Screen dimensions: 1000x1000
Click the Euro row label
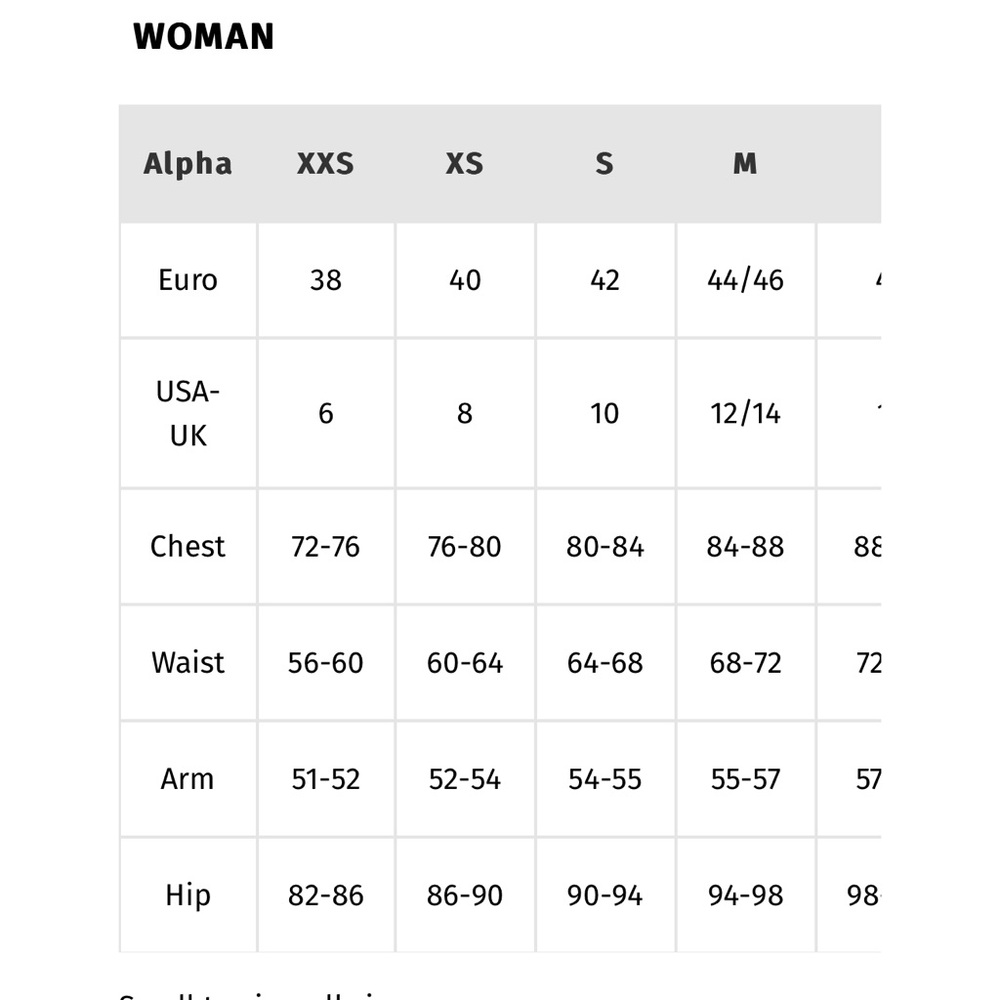[x=188, y=280]
